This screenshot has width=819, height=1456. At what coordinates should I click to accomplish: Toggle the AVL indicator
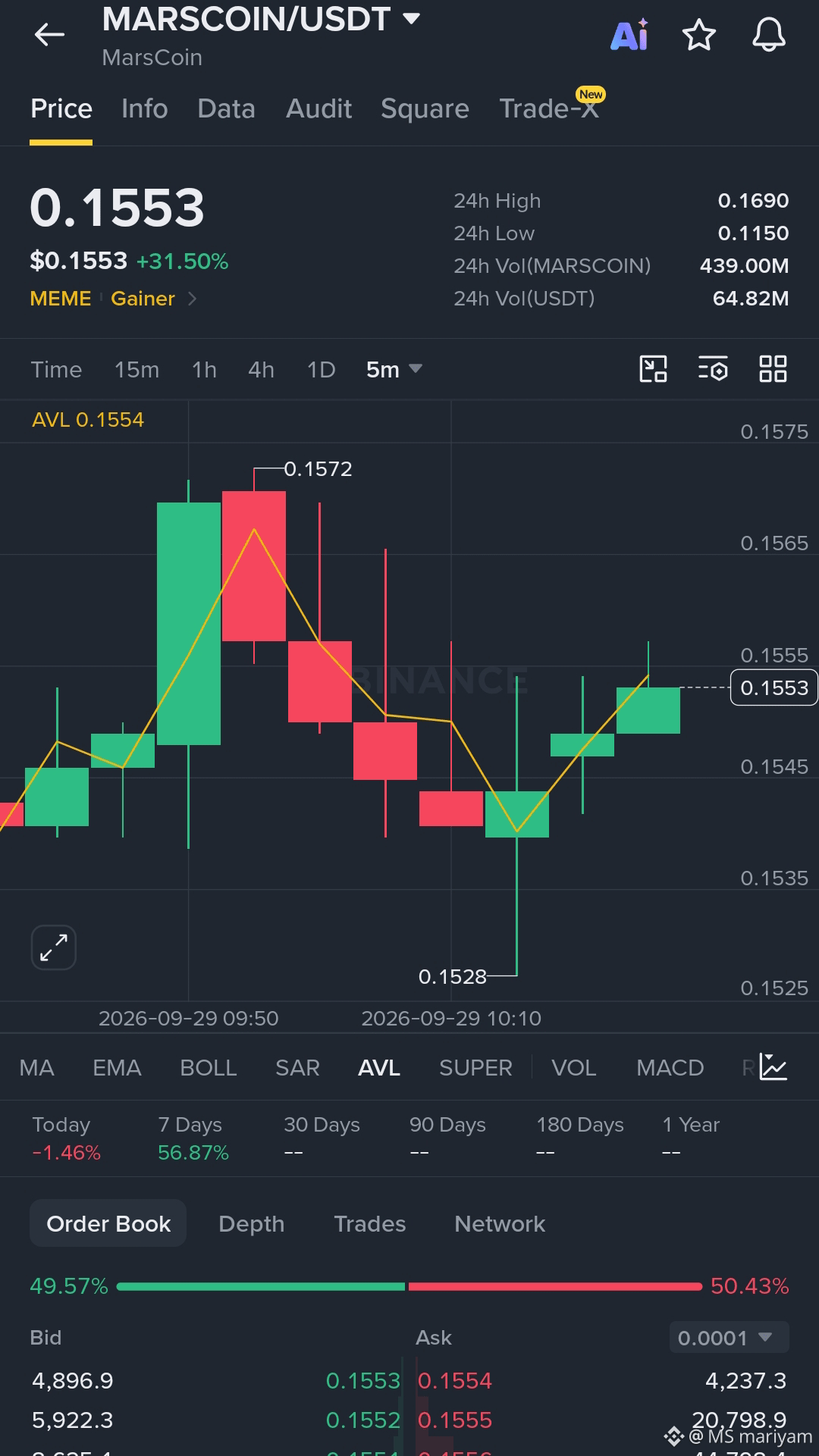[x=378, y=1068]
